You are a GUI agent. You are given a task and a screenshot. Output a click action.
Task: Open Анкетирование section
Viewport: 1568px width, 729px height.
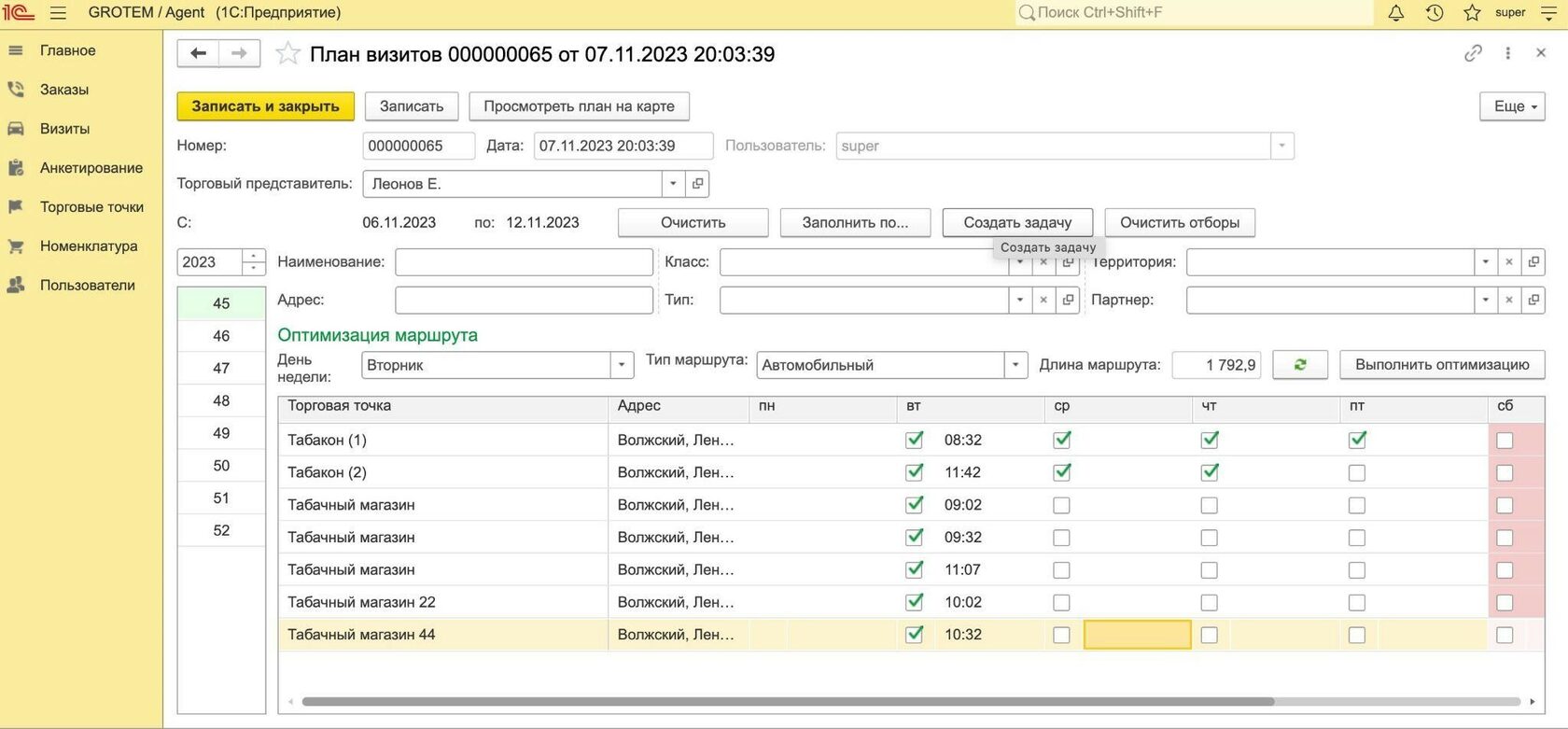91,168
